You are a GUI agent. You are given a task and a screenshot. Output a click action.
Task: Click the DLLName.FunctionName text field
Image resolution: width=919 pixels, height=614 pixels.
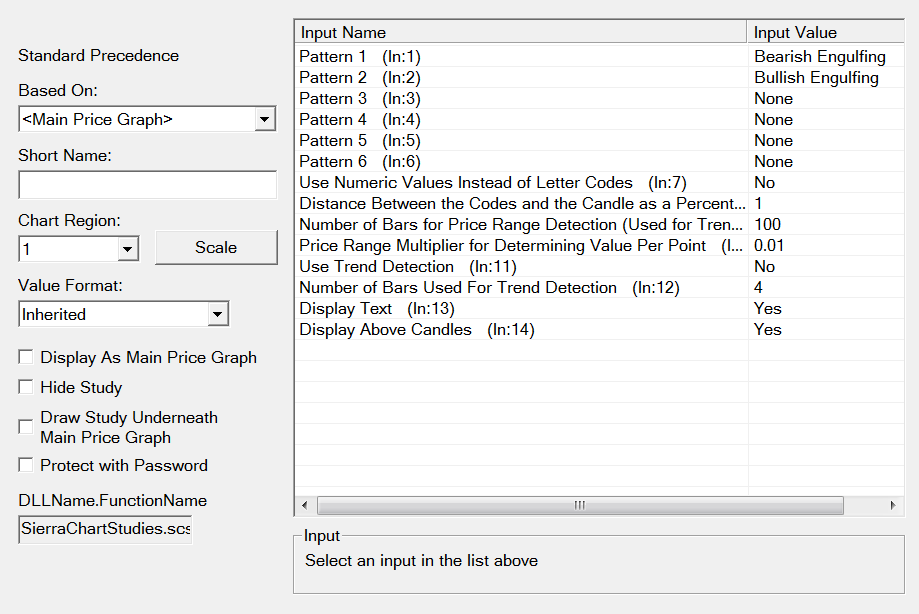pos(105,528)
